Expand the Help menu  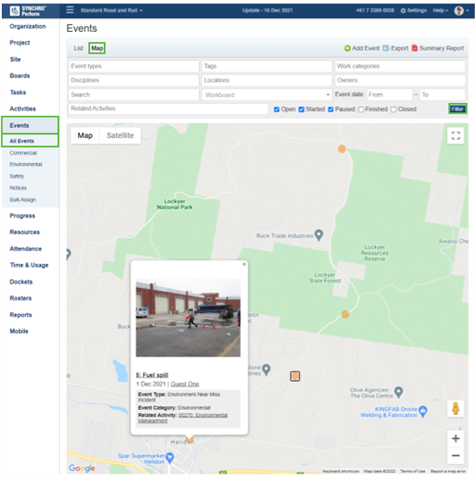pyautogui.click(x=440, y=10)
